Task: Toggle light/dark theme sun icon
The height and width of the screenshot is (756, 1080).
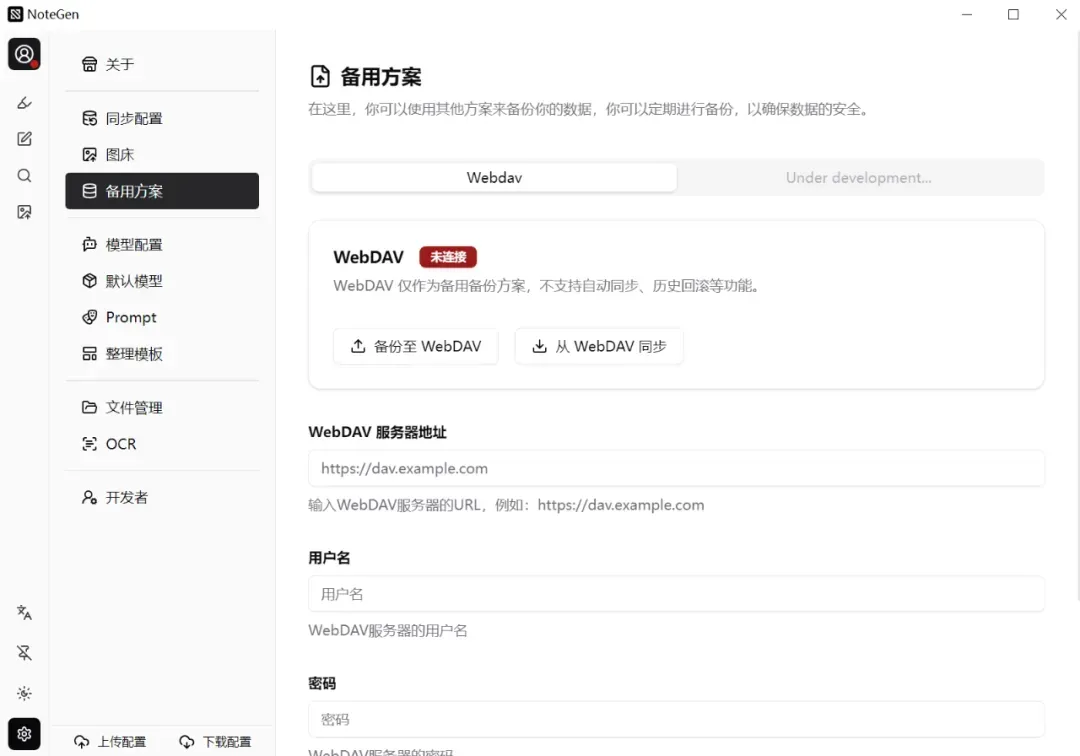Action: 24,693
